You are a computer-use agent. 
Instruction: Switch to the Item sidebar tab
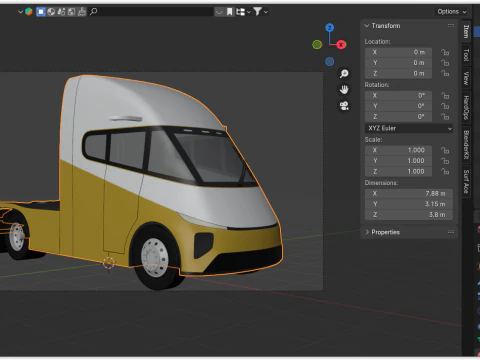click(466, 31)
